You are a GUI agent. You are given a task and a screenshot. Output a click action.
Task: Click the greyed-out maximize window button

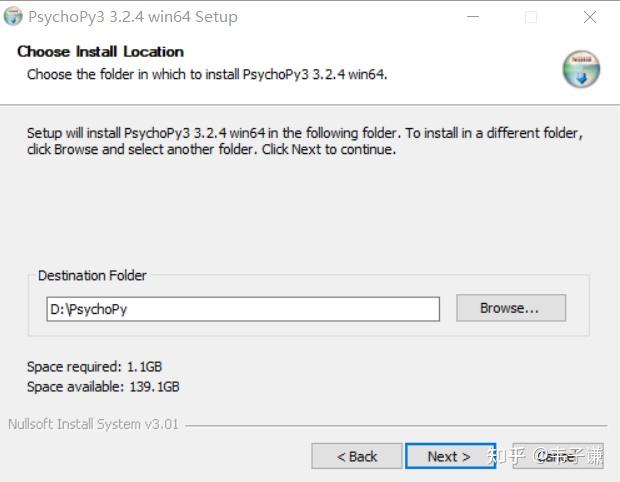531,17
